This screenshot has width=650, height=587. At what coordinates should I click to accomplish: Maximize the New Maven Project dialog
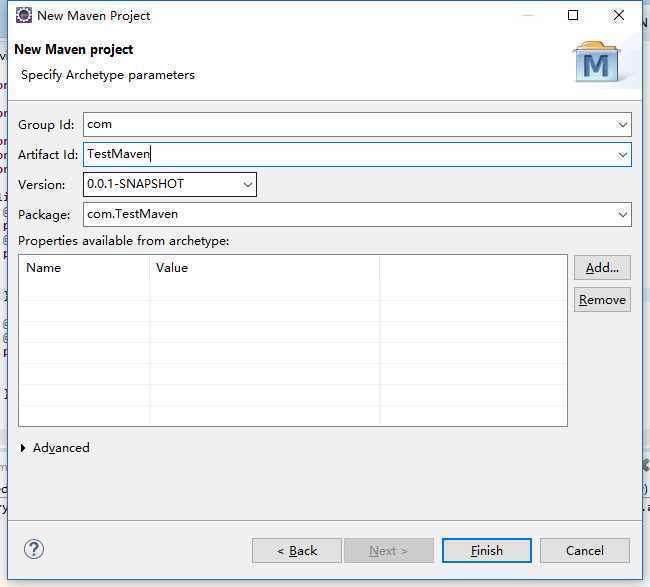pyautogui.click(x=573, y=15)
